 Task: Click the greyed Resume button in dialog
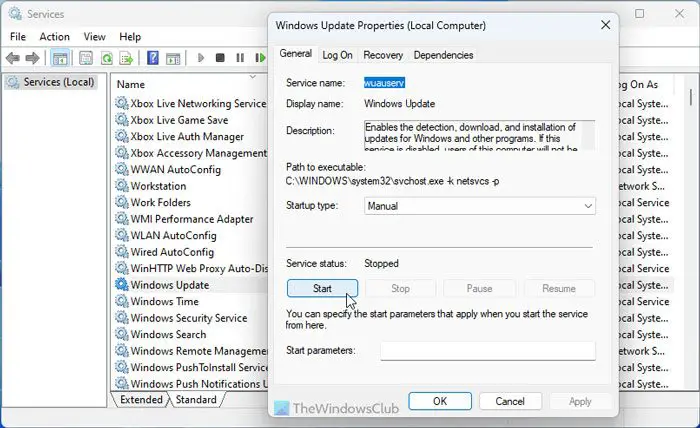[x=559, y=288]
